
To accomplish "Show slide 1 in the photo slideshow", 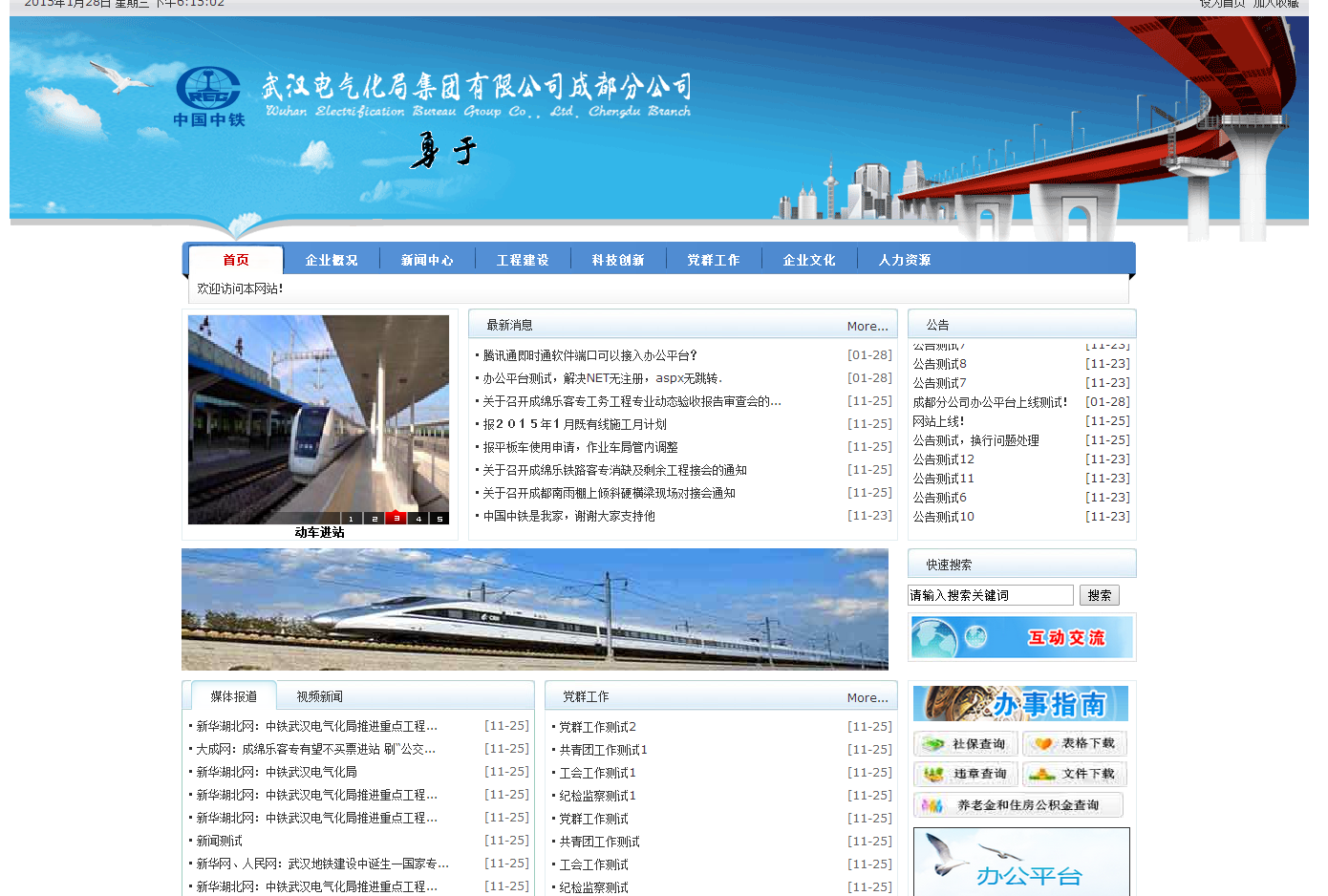I will point(351,519).
